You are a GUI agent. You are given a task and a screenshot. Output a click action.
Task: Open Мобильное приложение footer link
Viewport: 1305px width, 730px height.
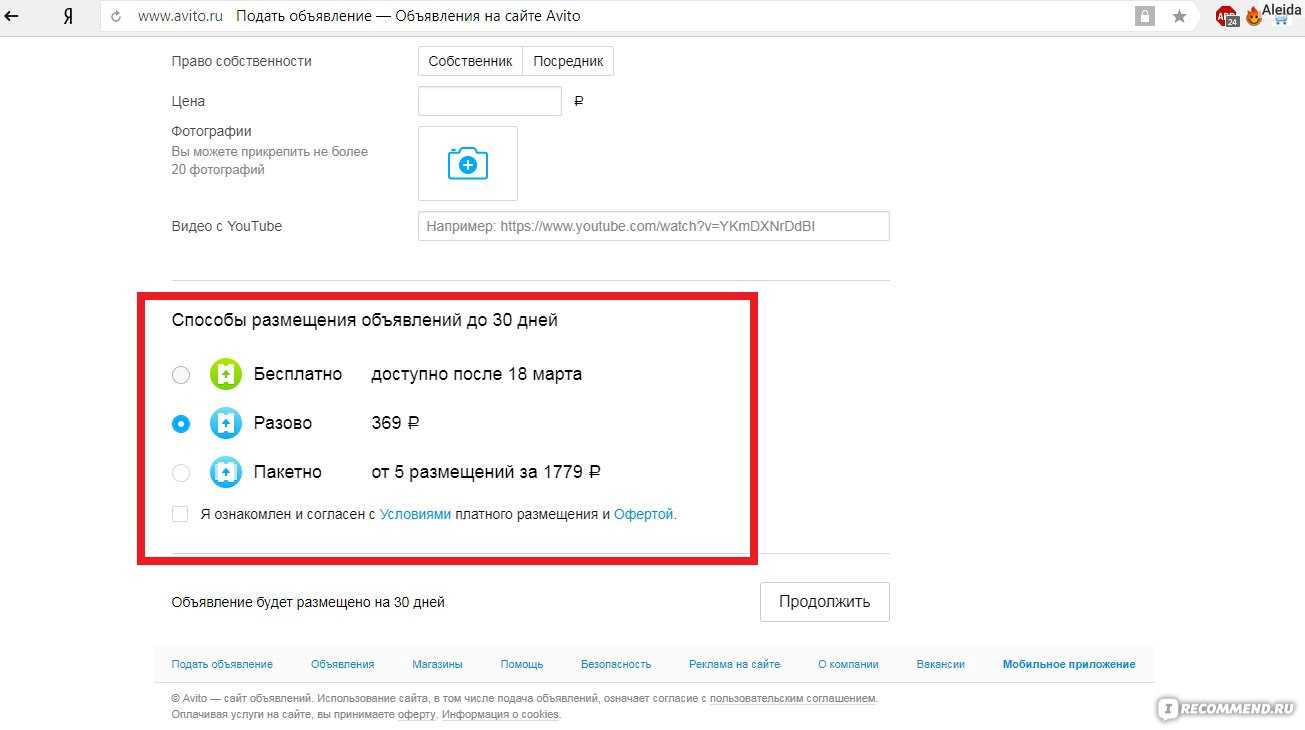(x=1069, y=664)
